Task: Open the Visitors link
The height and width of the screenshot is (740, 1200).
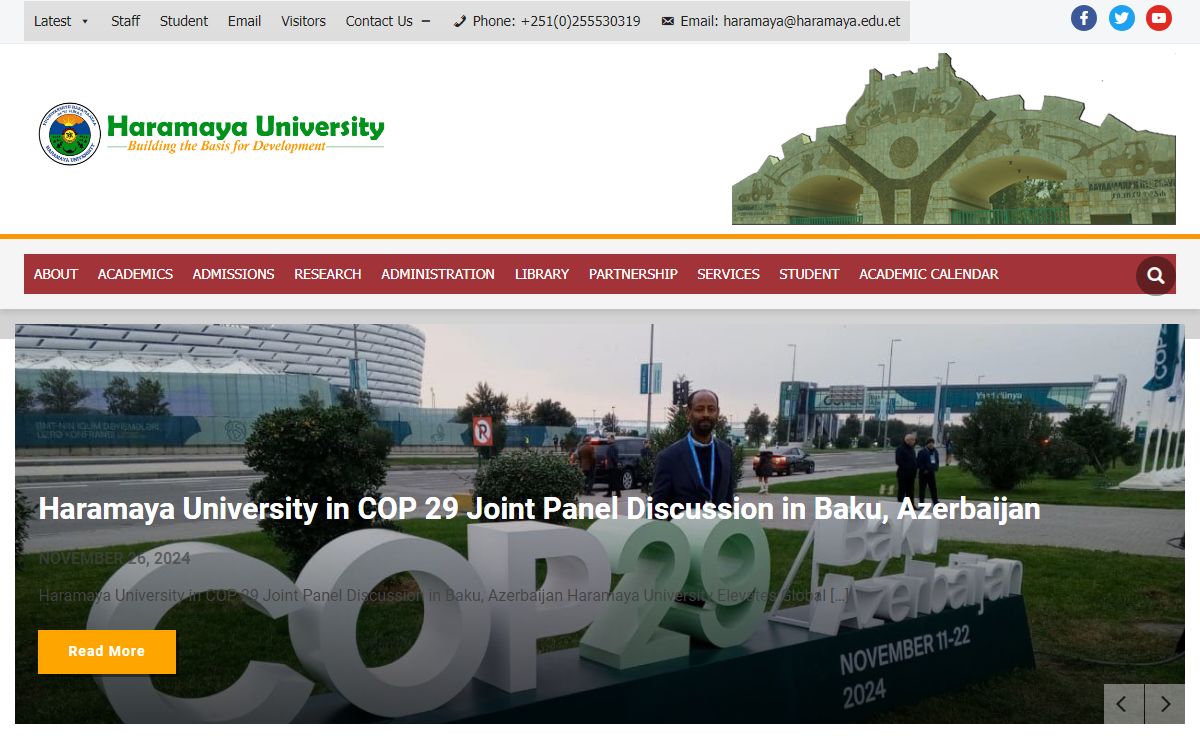Action: tap(303, 21)
